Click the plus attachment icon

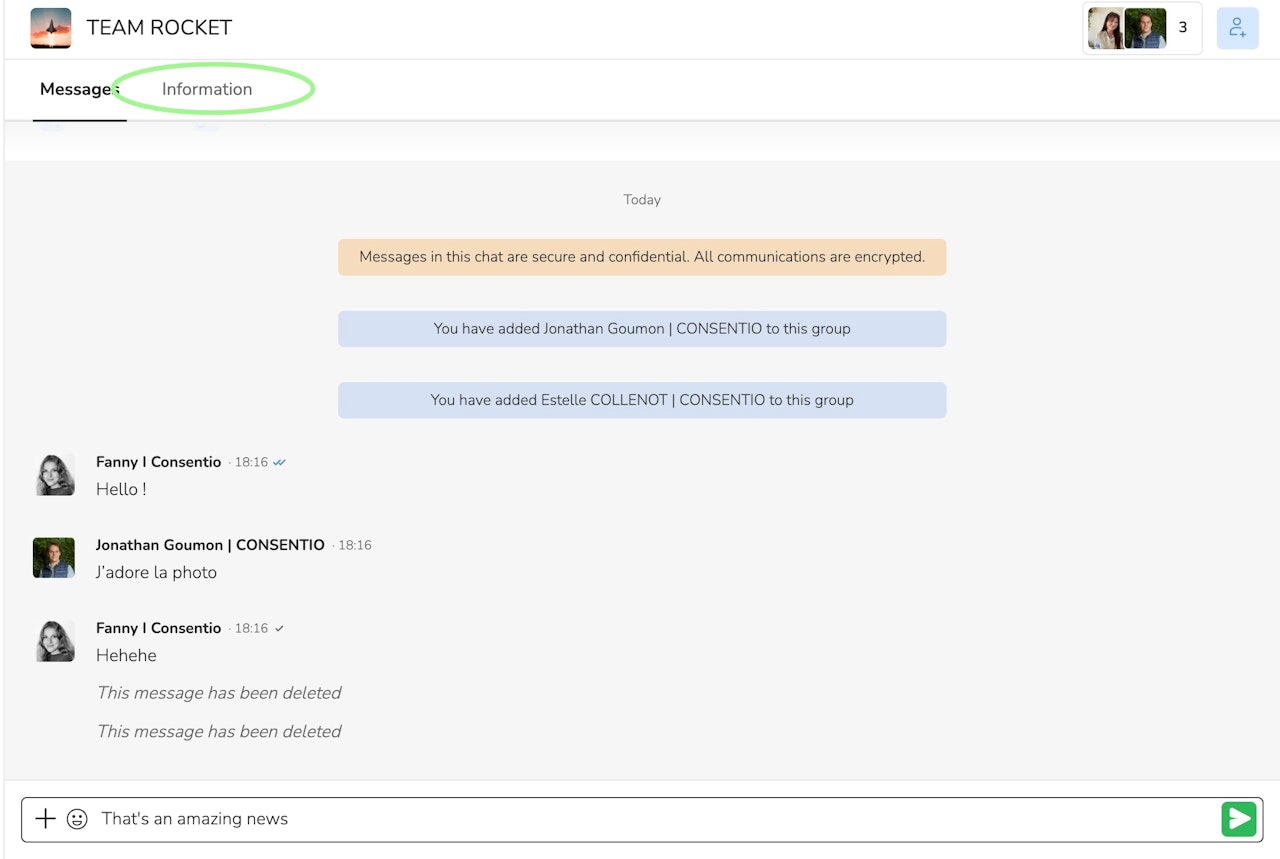(x=45, y=819)
